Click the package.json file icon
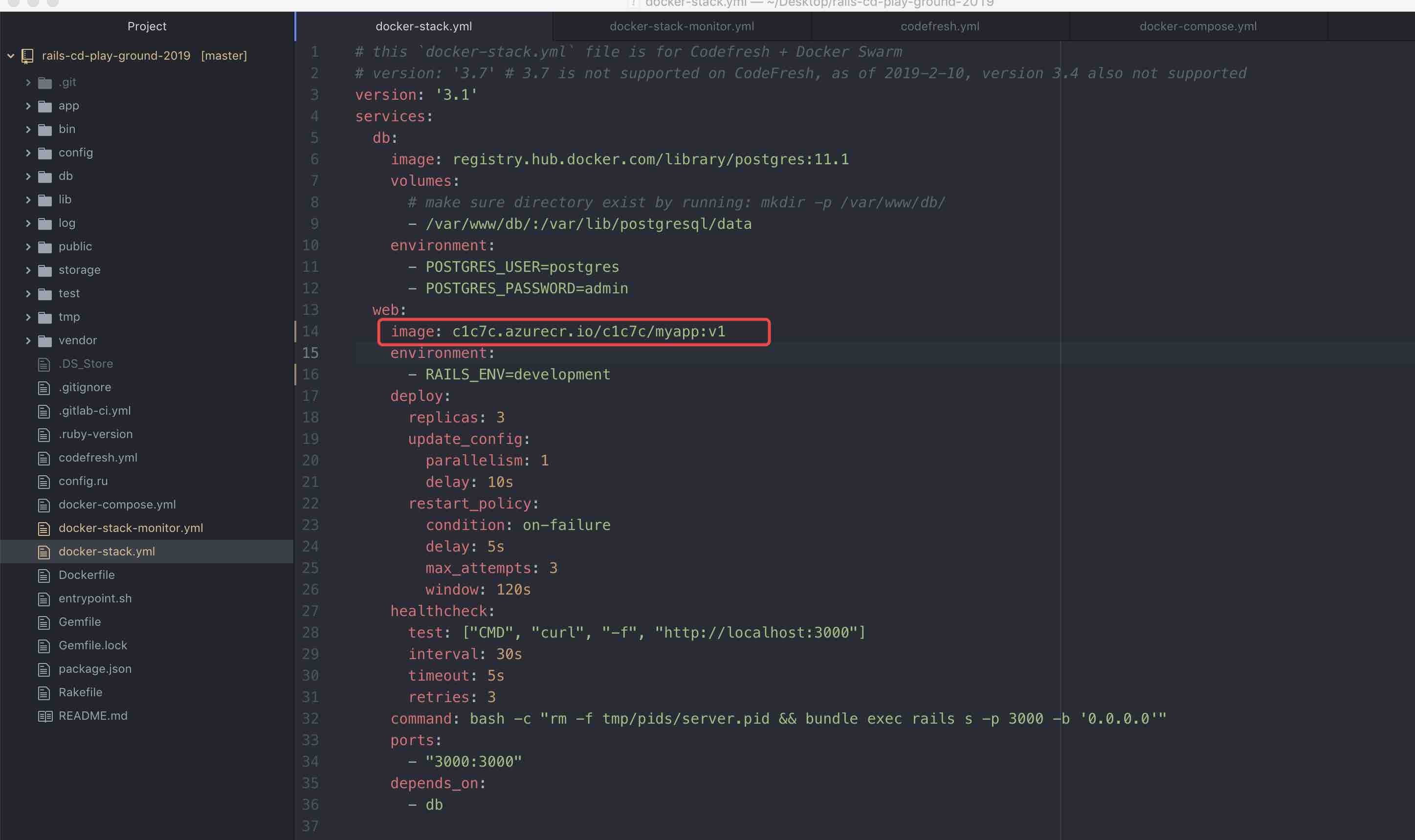Viewport: 1415px width, 840px height. click(44, 668)
